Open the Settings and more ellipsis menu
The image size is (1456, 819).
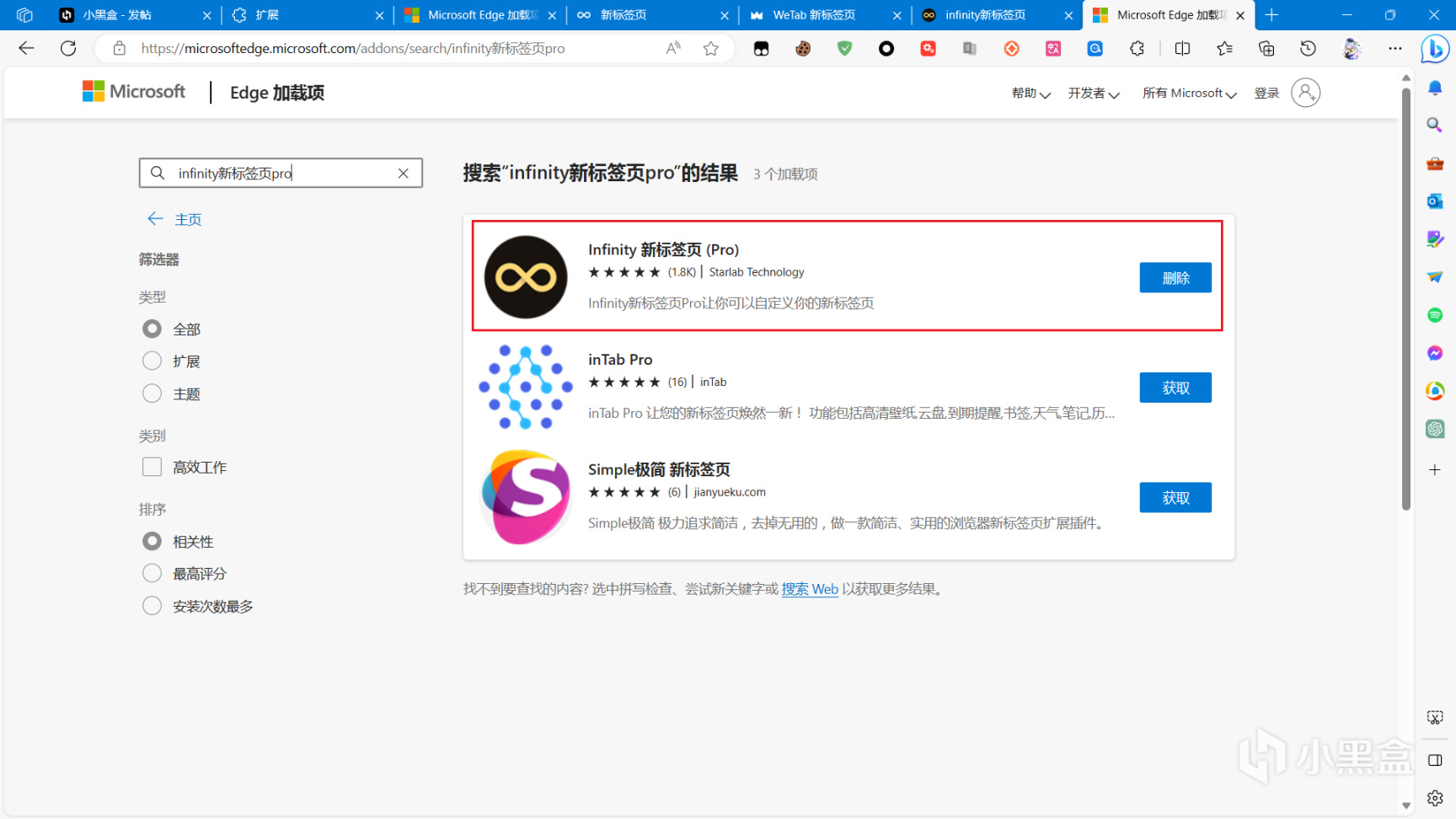1395,49
